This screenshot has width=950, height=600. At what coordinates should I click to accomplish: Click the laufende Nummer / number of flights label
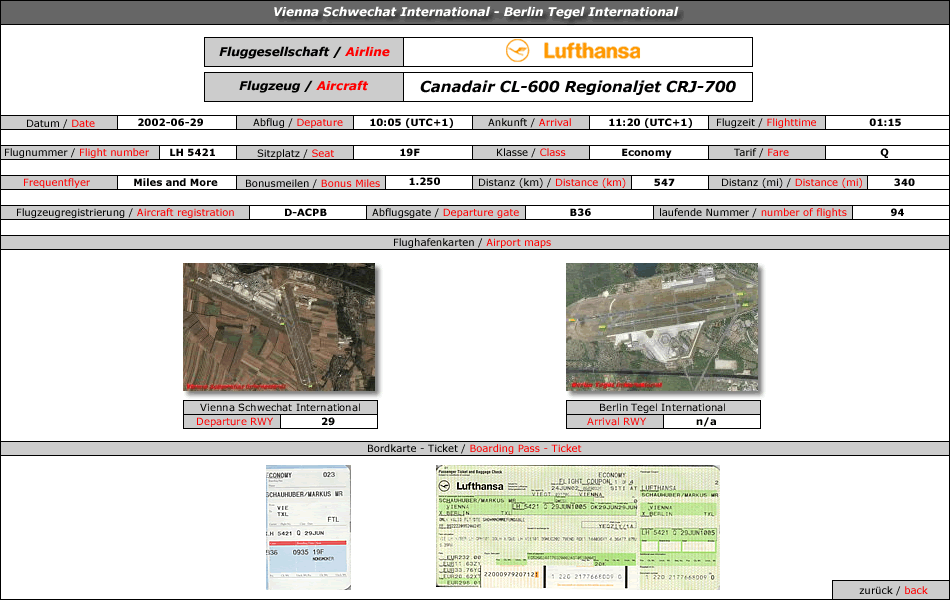click(x=752, y=213)
